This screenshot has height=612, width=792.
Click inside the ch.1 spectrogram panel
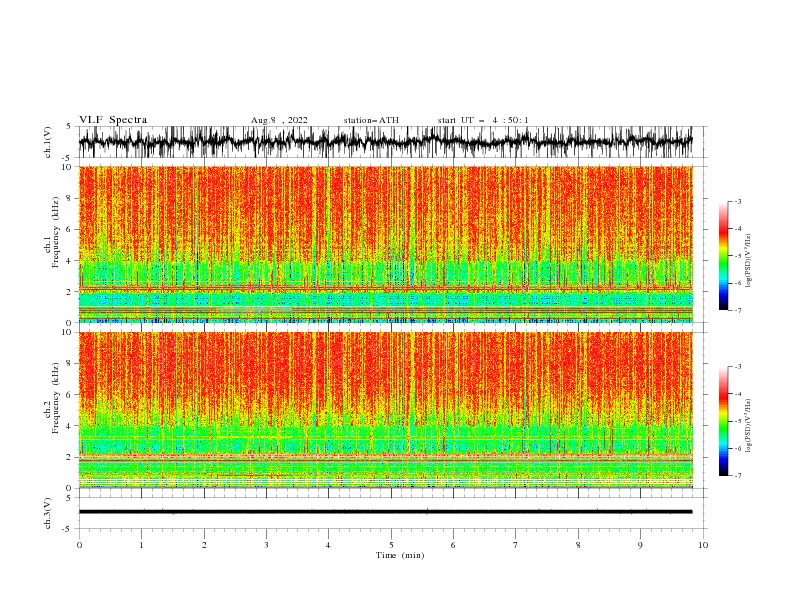tap(385, 244)
